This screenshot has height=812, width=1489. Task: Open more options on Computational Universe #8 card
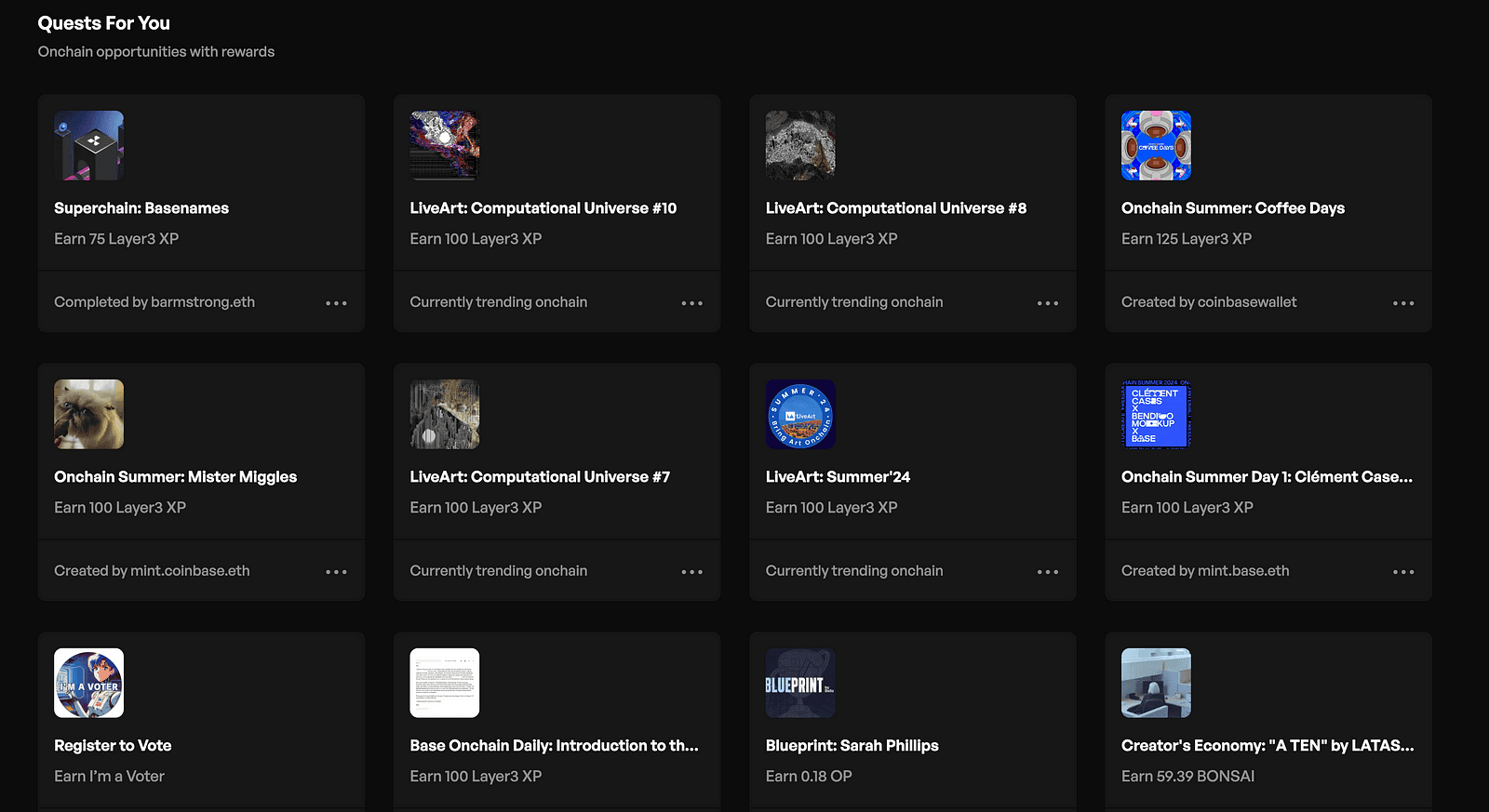(1048, 303)
